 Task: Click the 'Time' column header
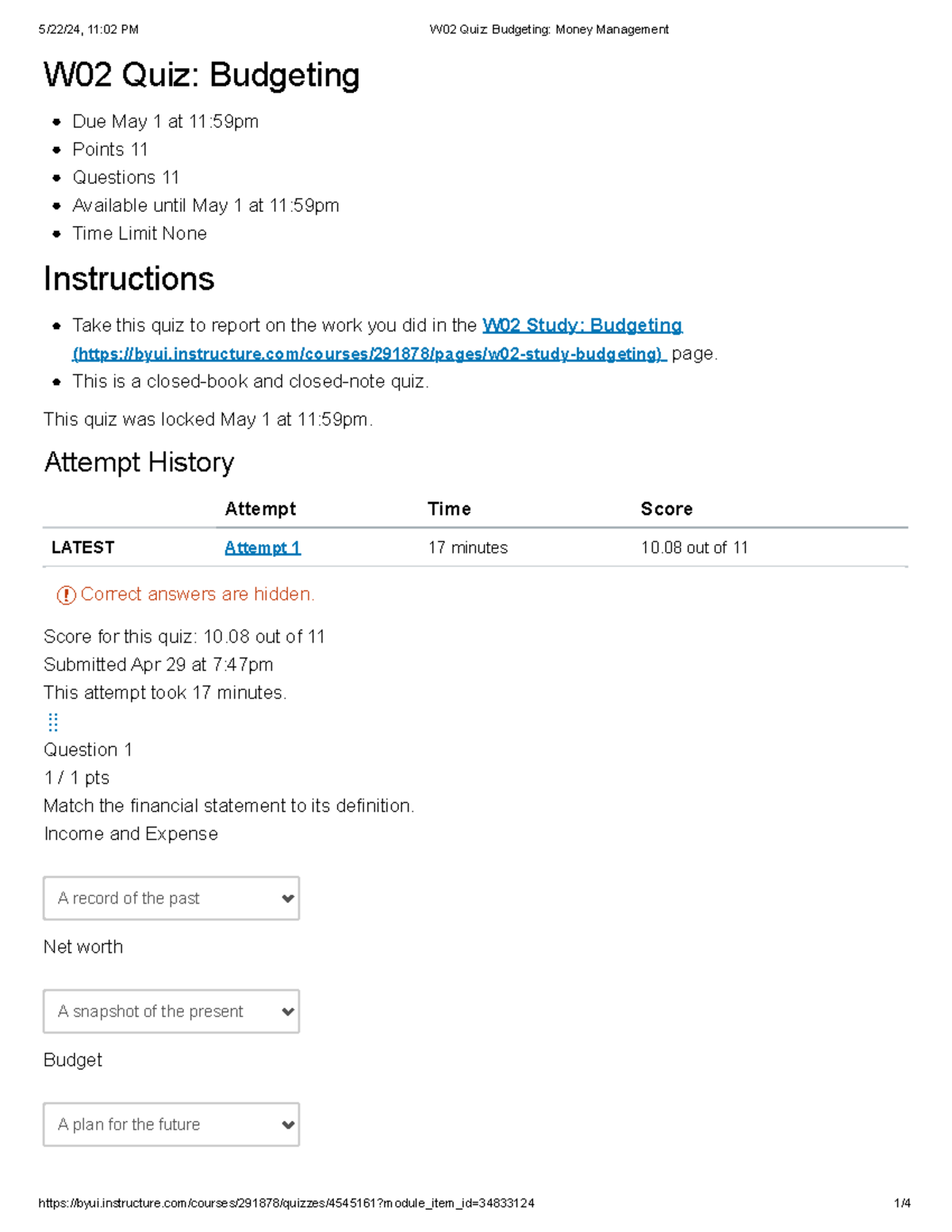tap(449, 509)
